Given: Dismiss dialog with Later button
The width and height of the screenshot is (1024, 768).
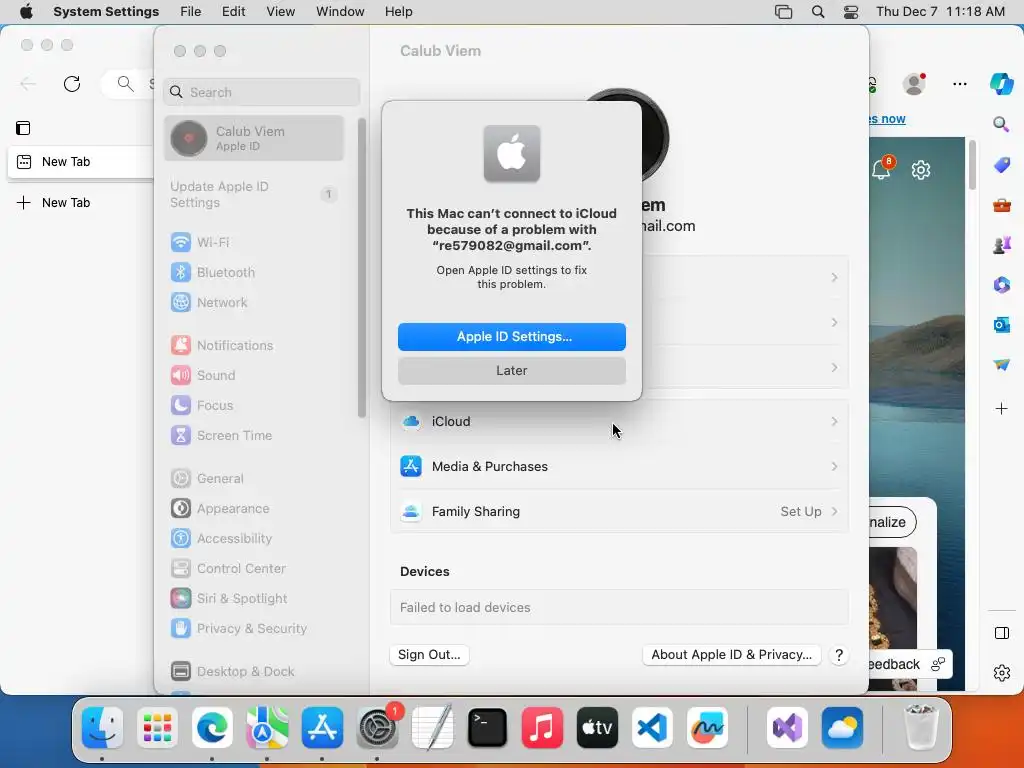Looking at the screenshot, I should (x=512, y=370).
